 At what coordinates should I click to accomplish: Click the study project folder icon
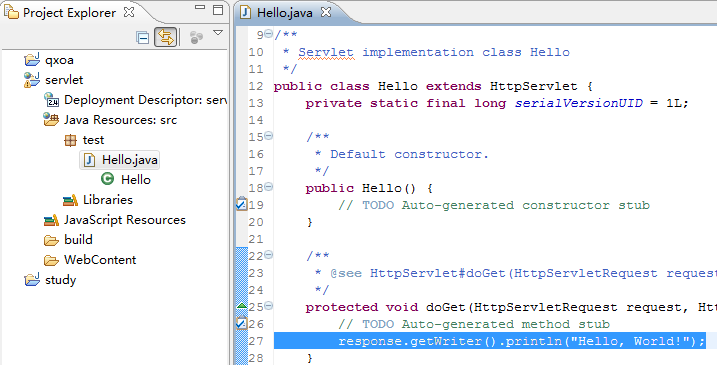(32, 280)
